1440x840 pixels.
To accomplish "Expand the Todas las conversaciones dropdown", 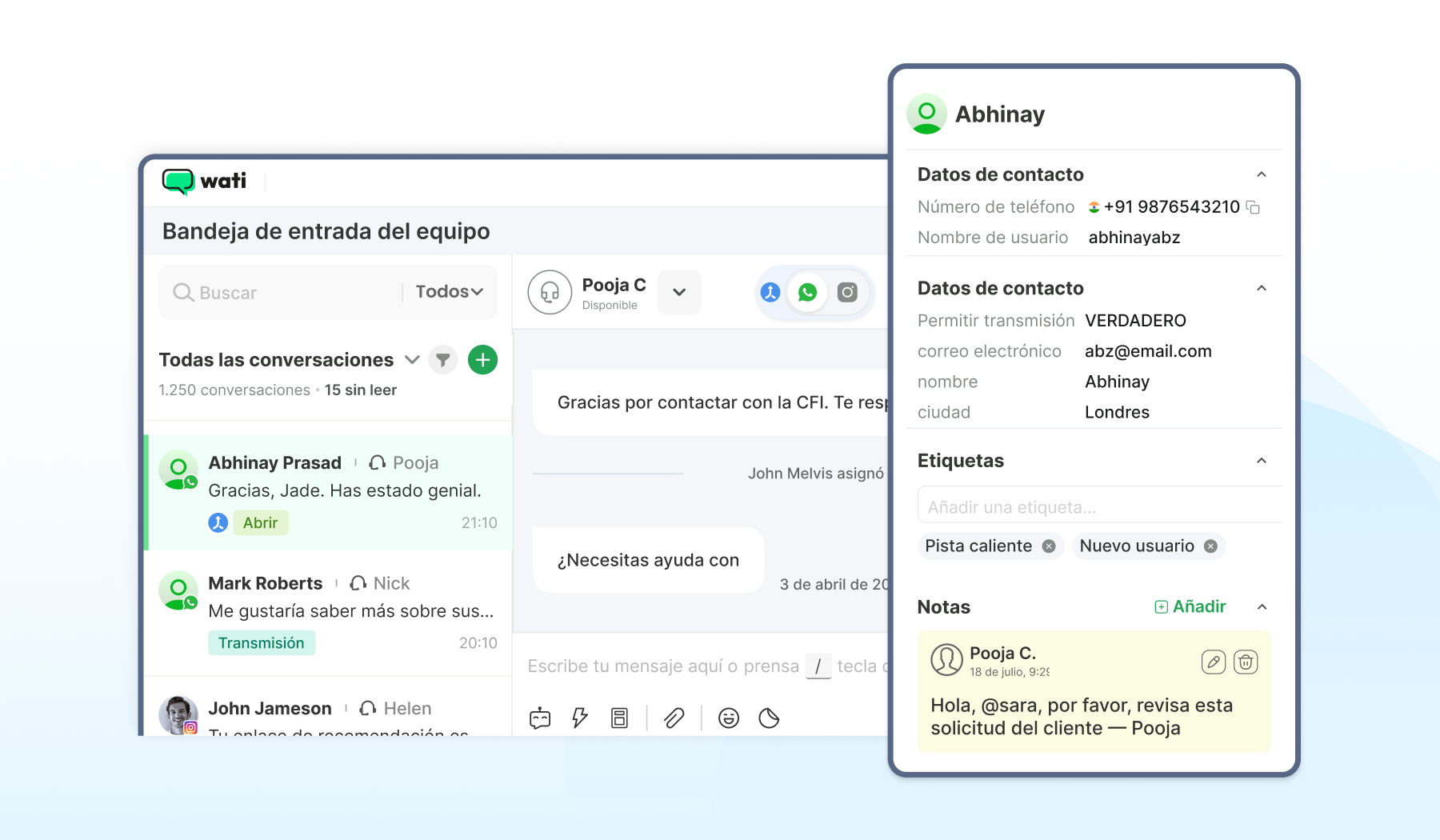I will pyautogui.click(x=412, y=360).
